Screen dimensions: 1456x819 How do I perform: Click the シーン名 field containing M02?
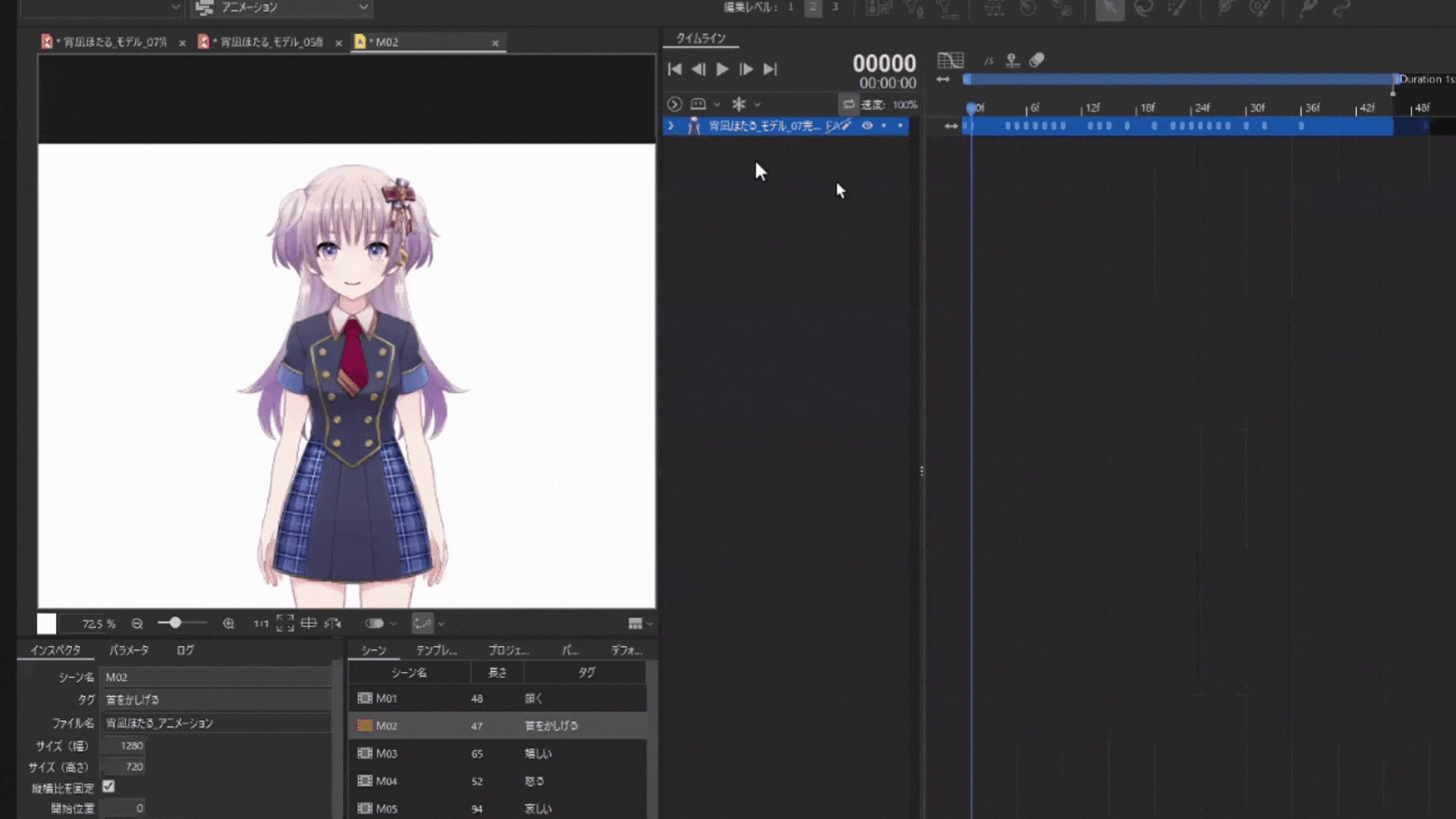pyautogui.click(x=216, y=677)
